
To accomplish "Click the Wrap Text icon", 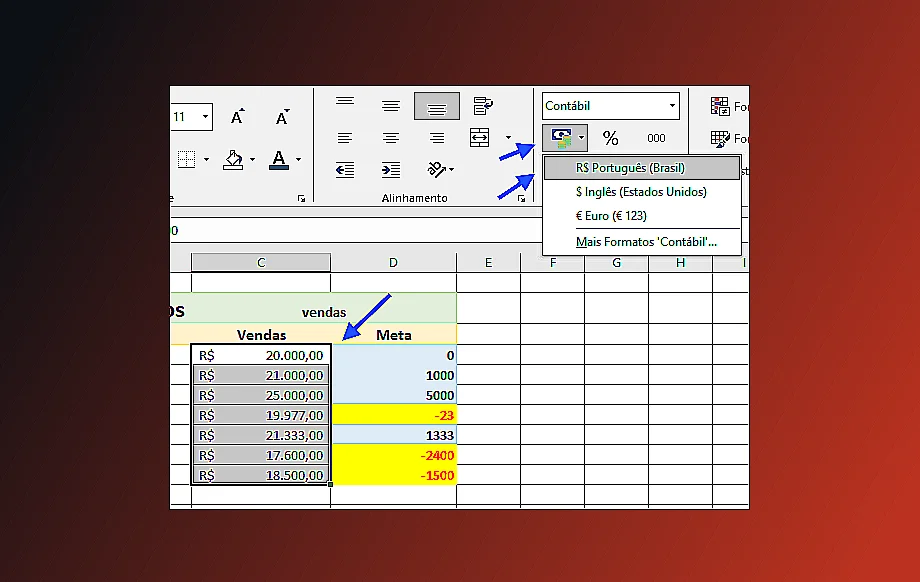I will coord(483,105).
